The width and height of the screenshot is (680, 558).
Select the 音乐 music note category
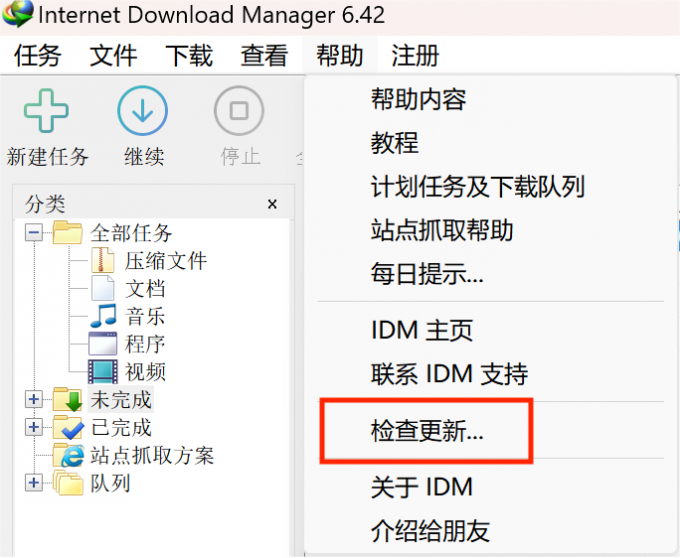pyautogui.click(x=103, y=317)
